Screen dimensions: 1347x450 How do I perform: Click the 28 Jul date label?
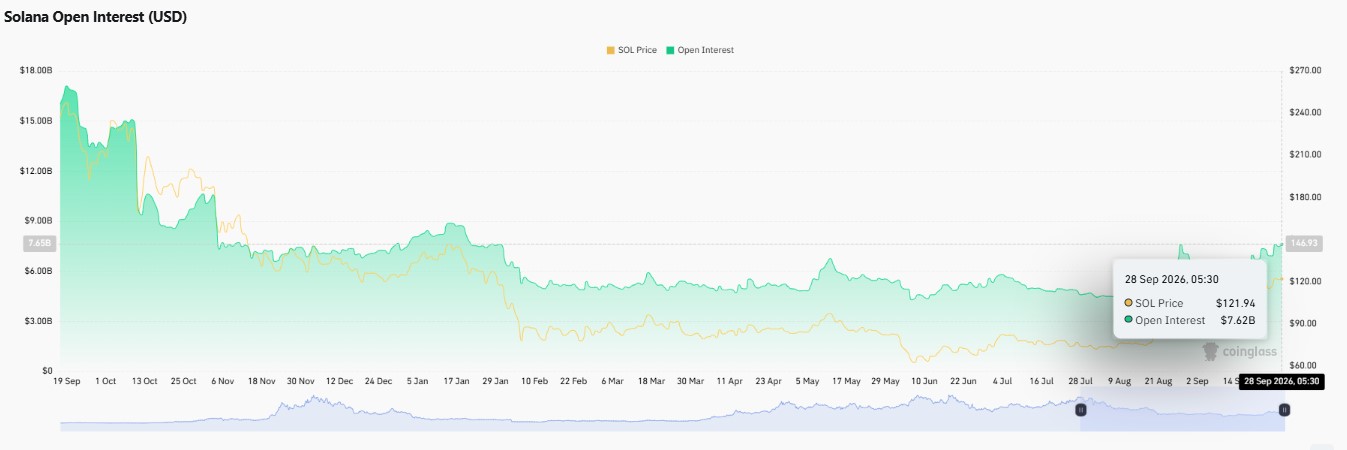[x=1080, y=381]
